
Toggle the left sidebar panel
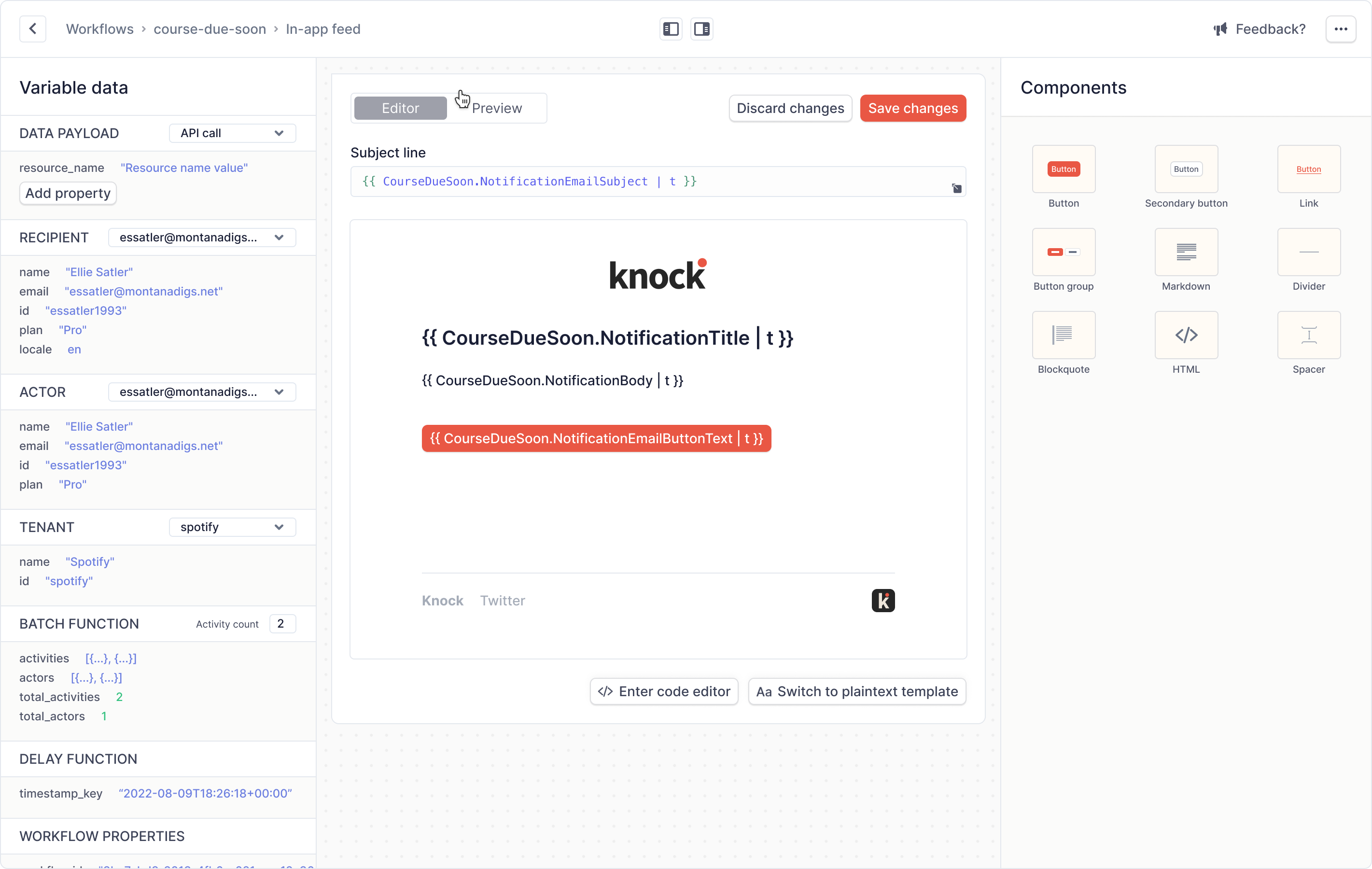[x=670, y=28]
